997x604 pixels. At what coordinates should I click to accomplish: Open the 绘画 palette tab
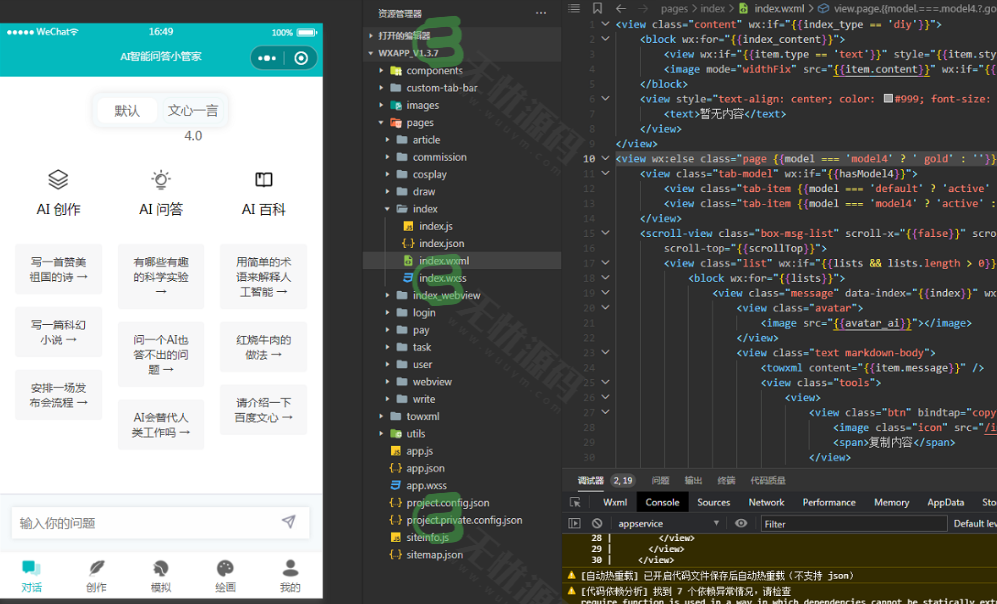point(225,576)
